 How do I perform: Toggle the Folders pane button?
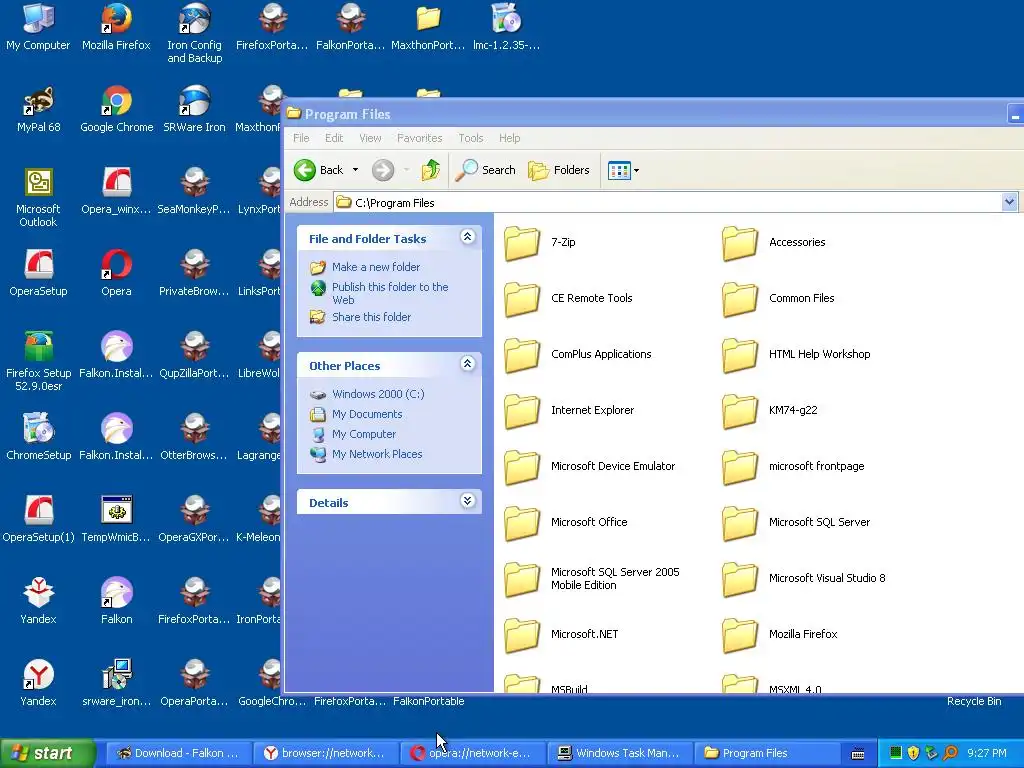click(x=559, y=170)
